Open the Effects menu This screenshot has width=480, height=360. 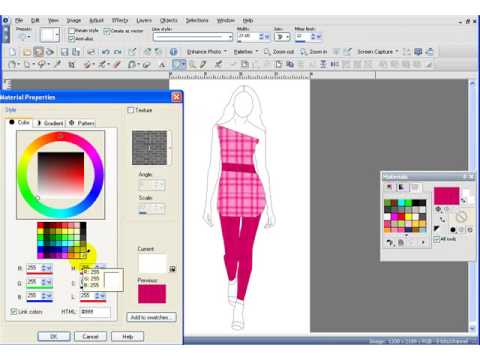(x=120, y=20)
